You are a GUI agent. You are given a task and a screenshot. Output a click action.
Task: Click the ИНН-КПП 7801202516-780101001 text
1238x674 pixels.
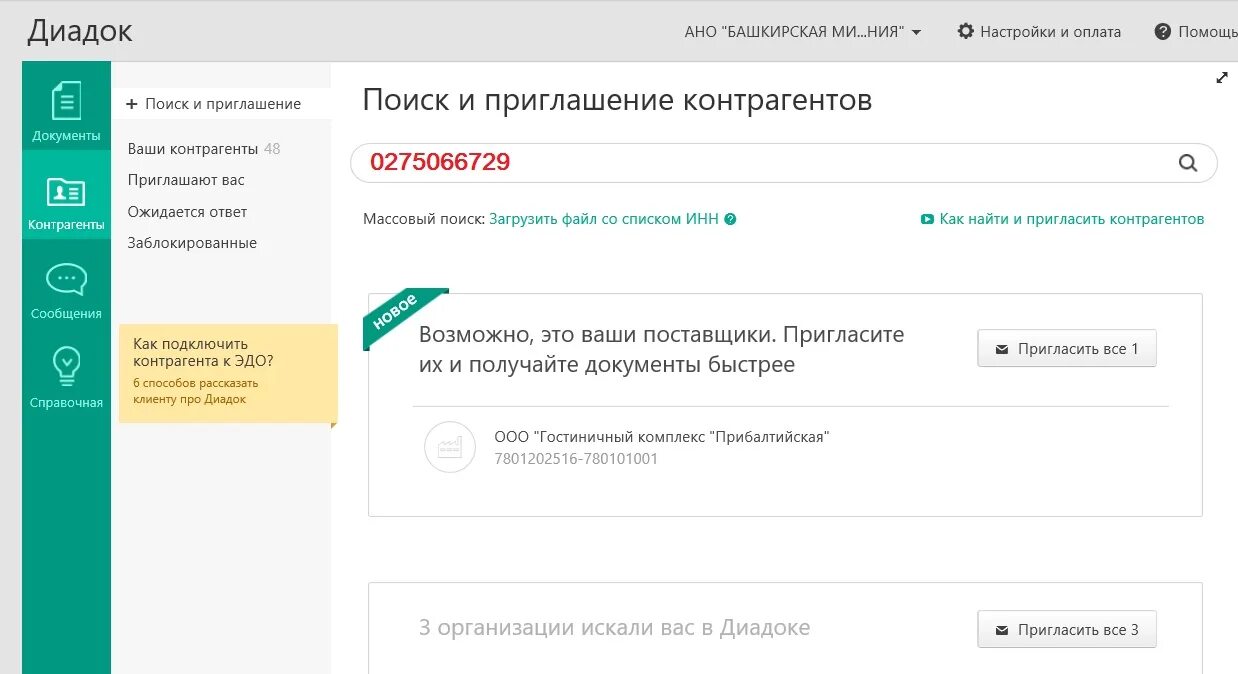[x=576, y=460]
